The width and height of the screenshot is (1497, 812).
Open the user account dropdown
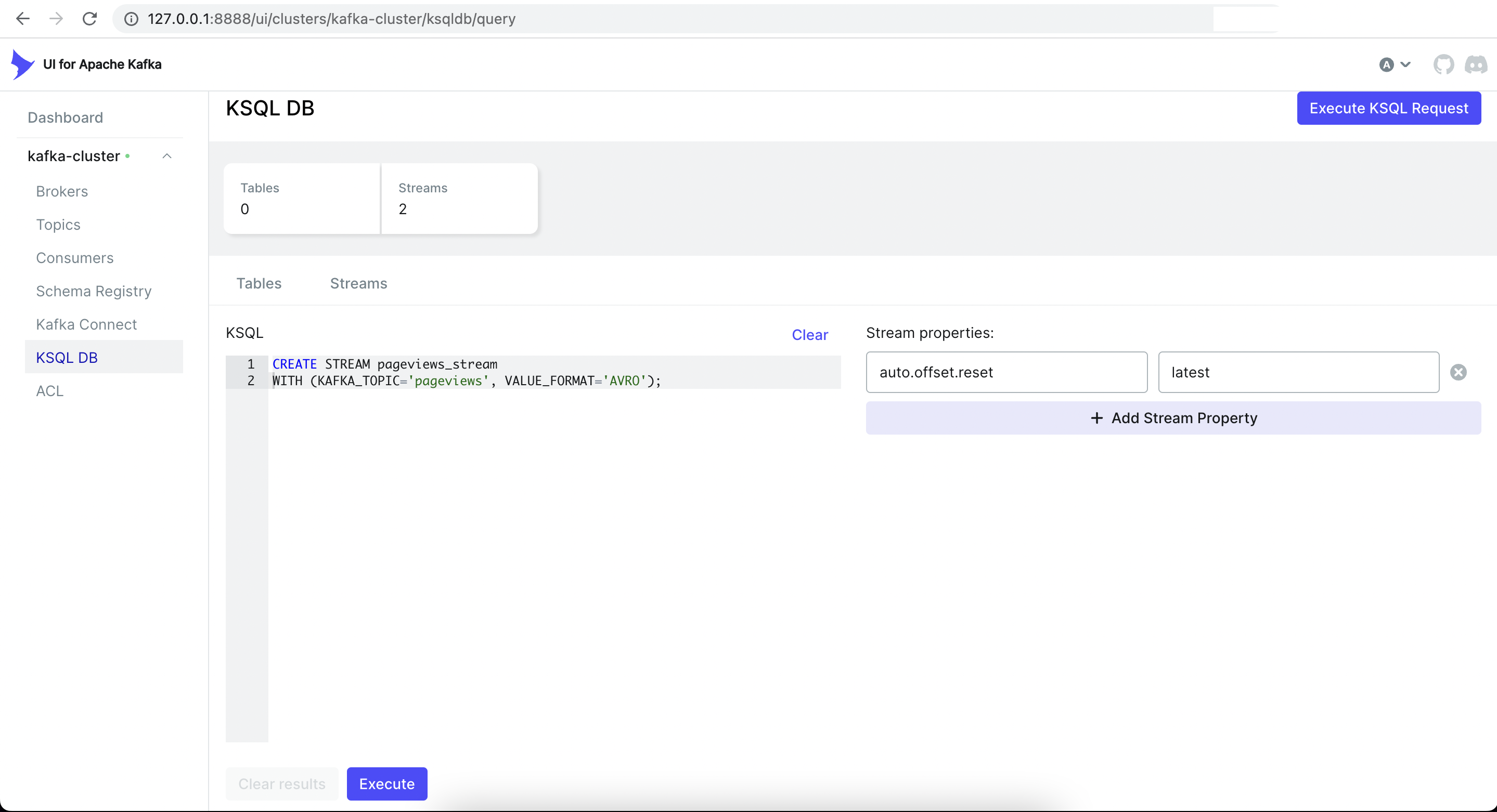[x=1394, y=64]
